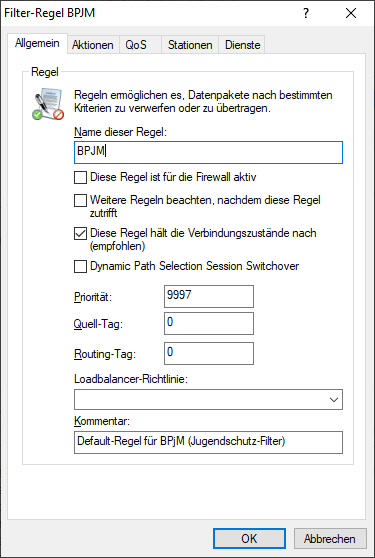Click the Quell-Tag input field
375x558 pixels.
[209, 323]
